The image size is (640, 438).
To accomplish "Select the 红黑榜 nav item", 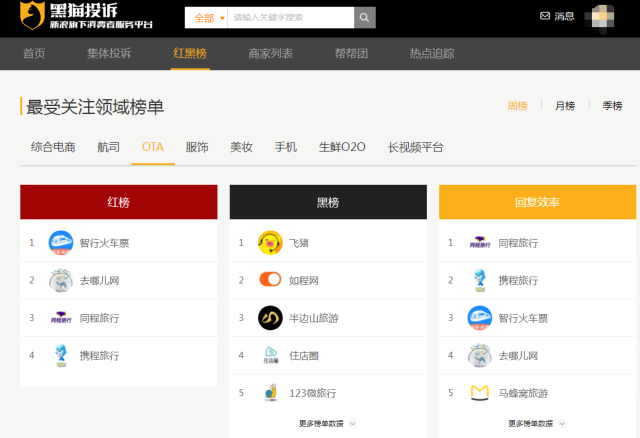I will [190, 53].
